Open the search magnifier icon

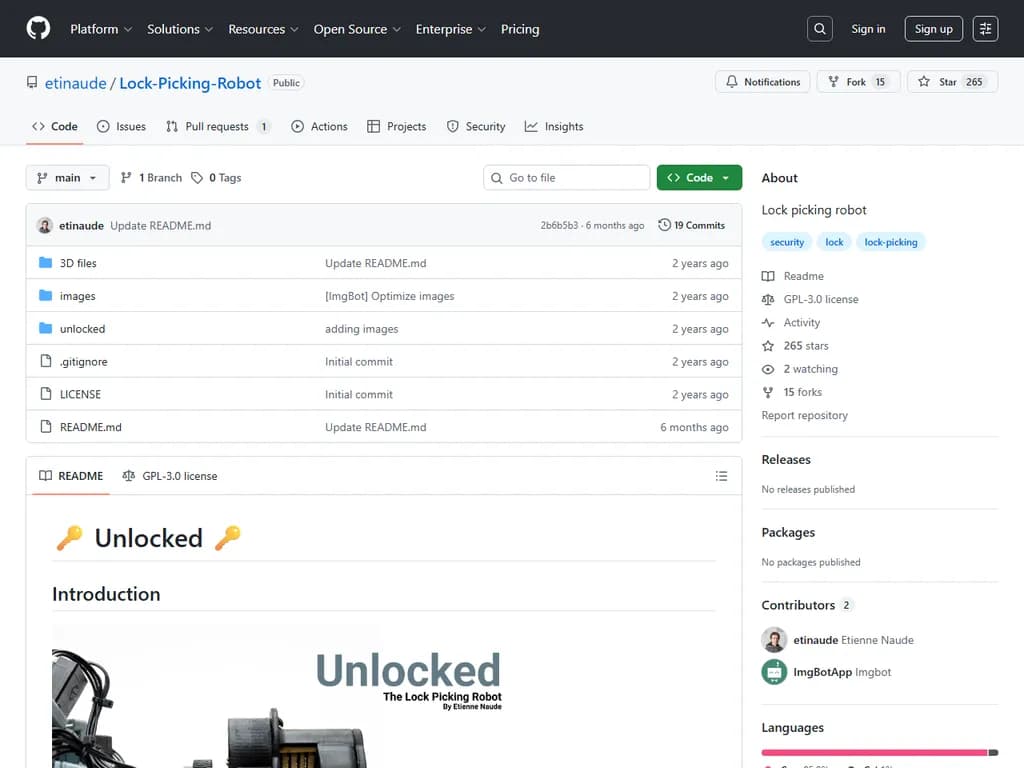(820, 29)
